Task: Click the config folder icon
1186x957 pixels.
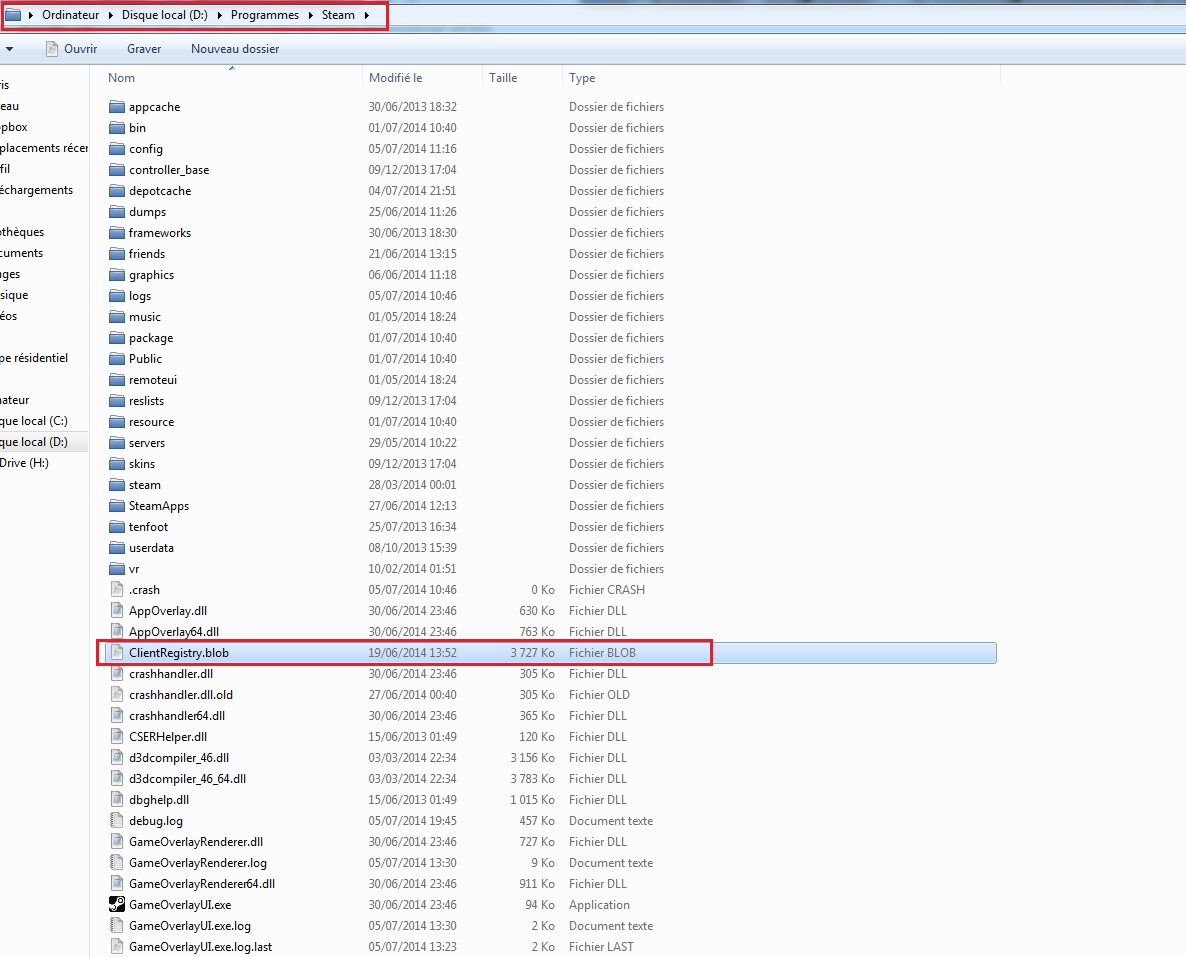Action: coord(116,149)
